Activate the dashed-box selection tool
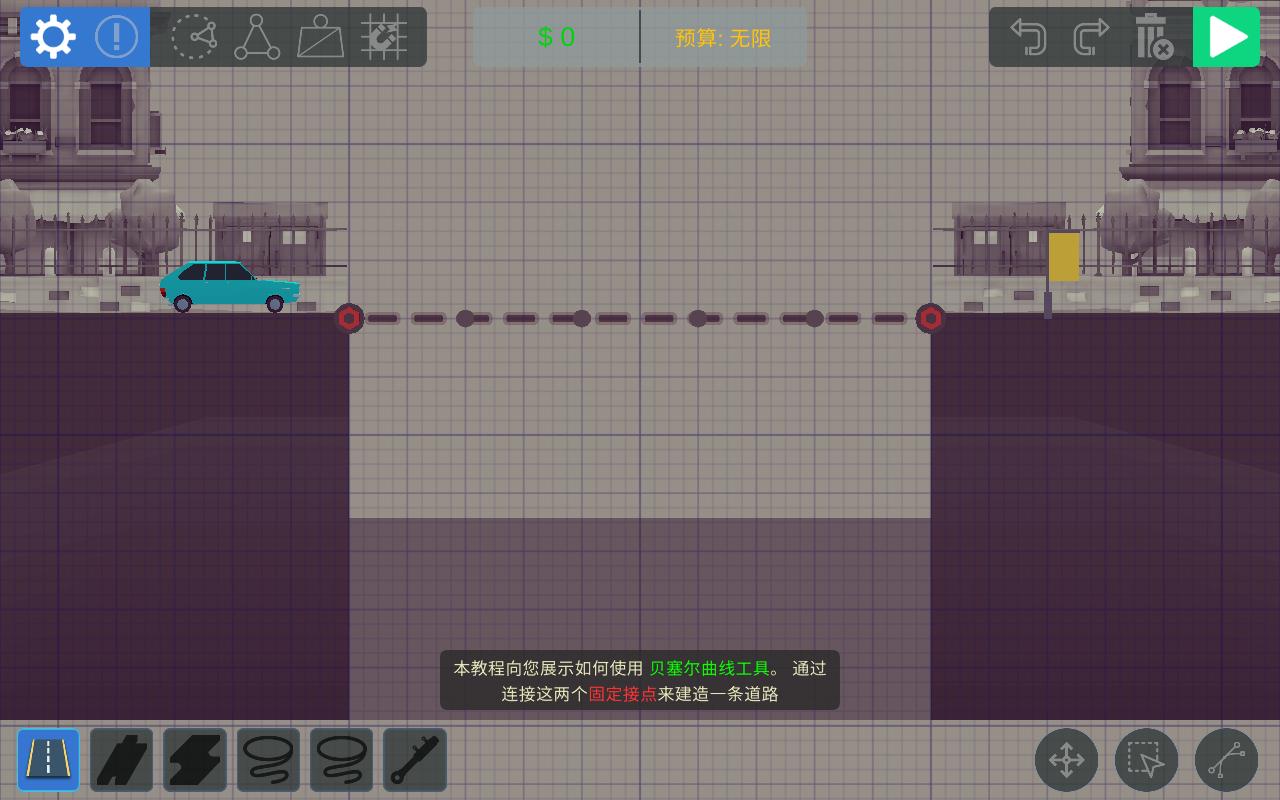The width and height of the screenshot is (1280, 800). click(x=1146, y=760)
